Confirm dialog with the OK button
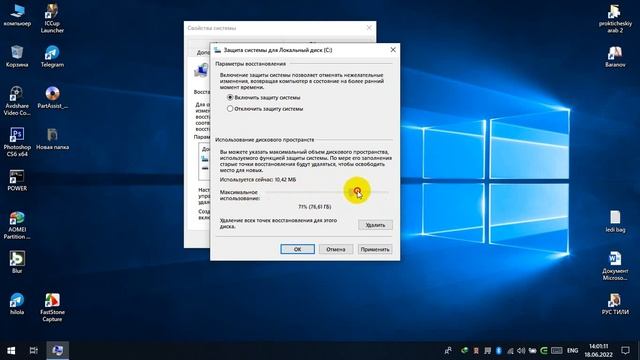Viewport: 640px width, 360px height. pyautogui.click(x=297, y=249)
